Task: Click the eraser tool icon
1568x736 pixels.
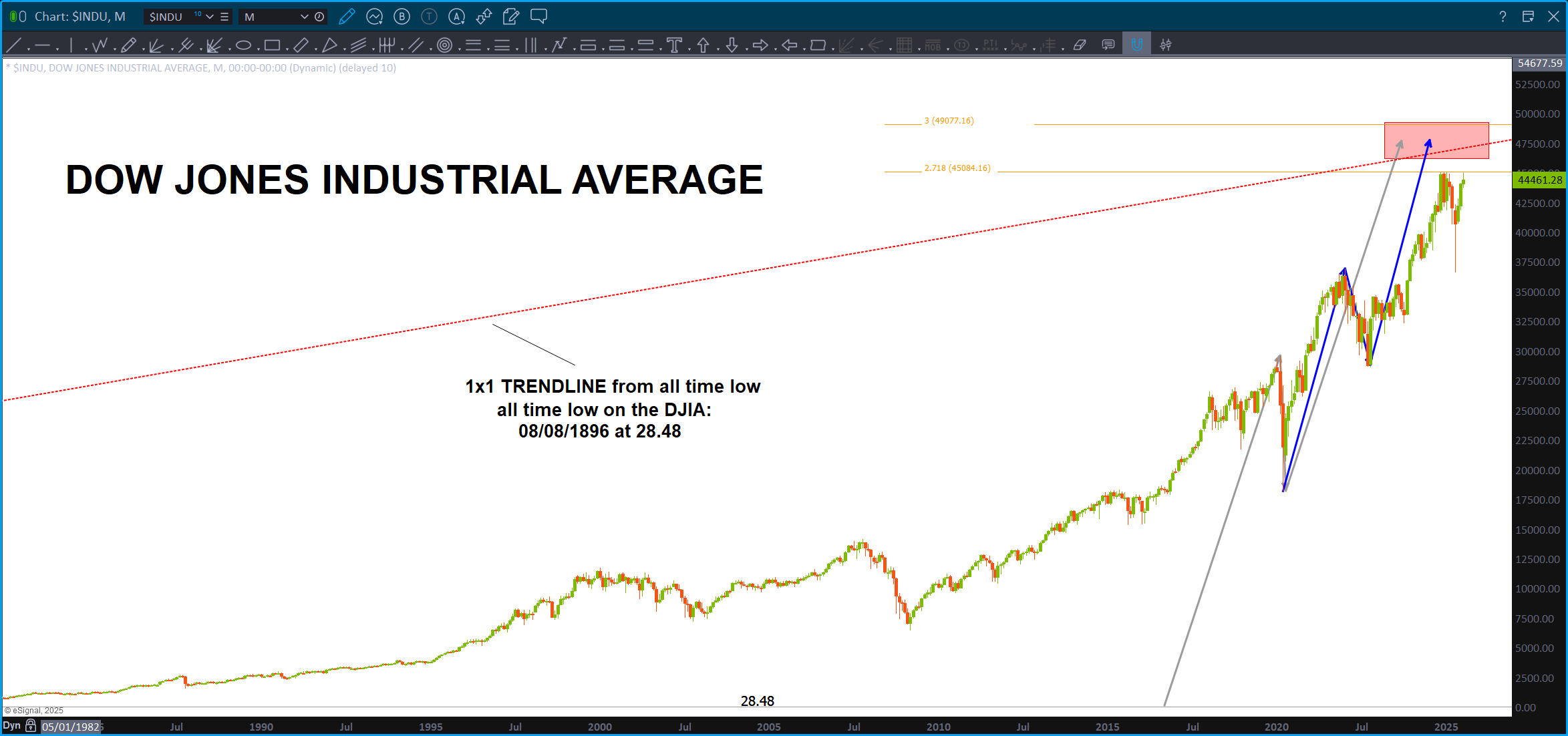Action: [1080, 45]
